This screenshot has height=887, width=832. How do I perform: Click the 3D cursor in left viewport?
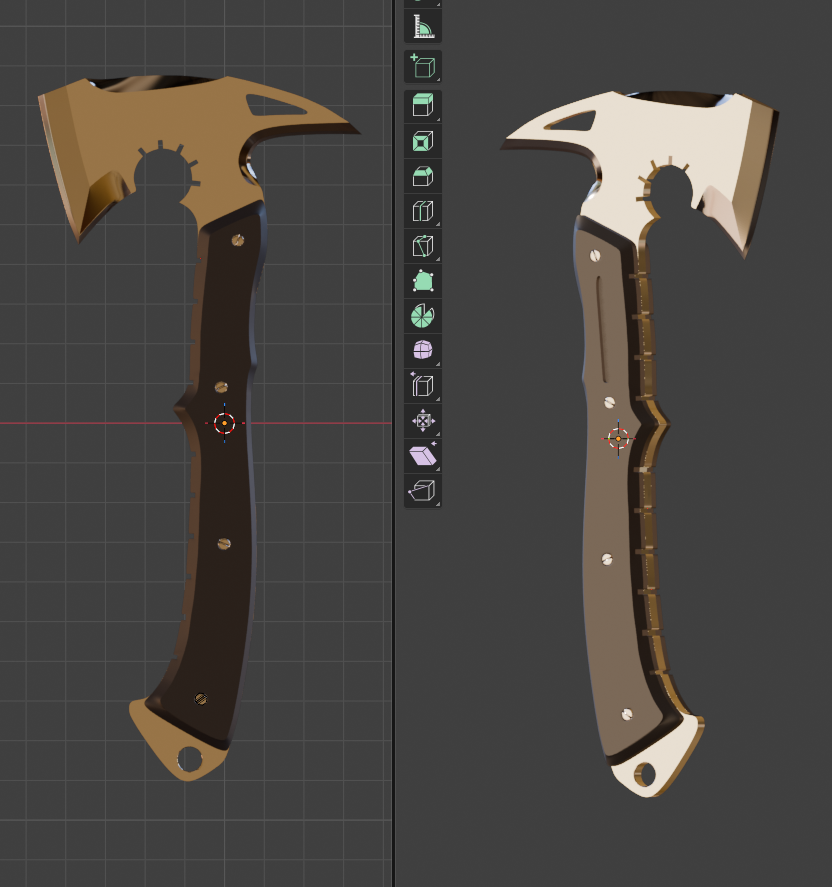[224, 423]
